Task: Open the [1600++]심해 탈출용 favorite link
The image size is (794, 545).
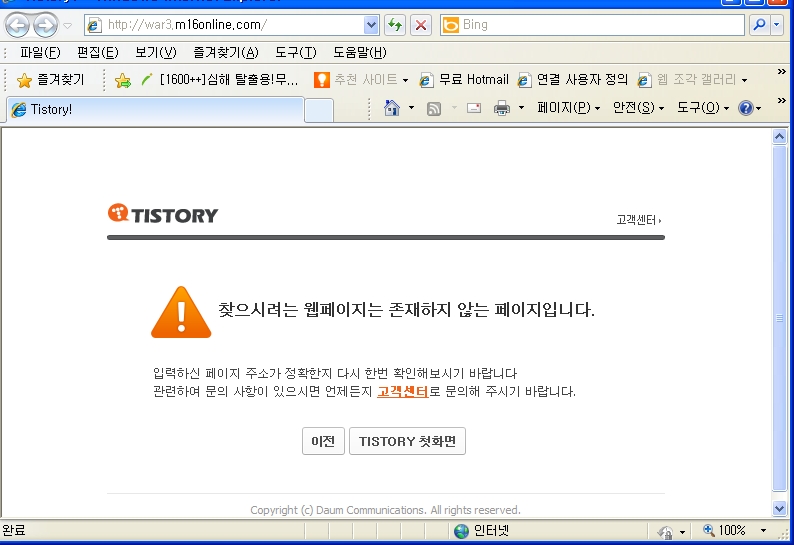Action: pyautogui.click(x=220, y=80)
